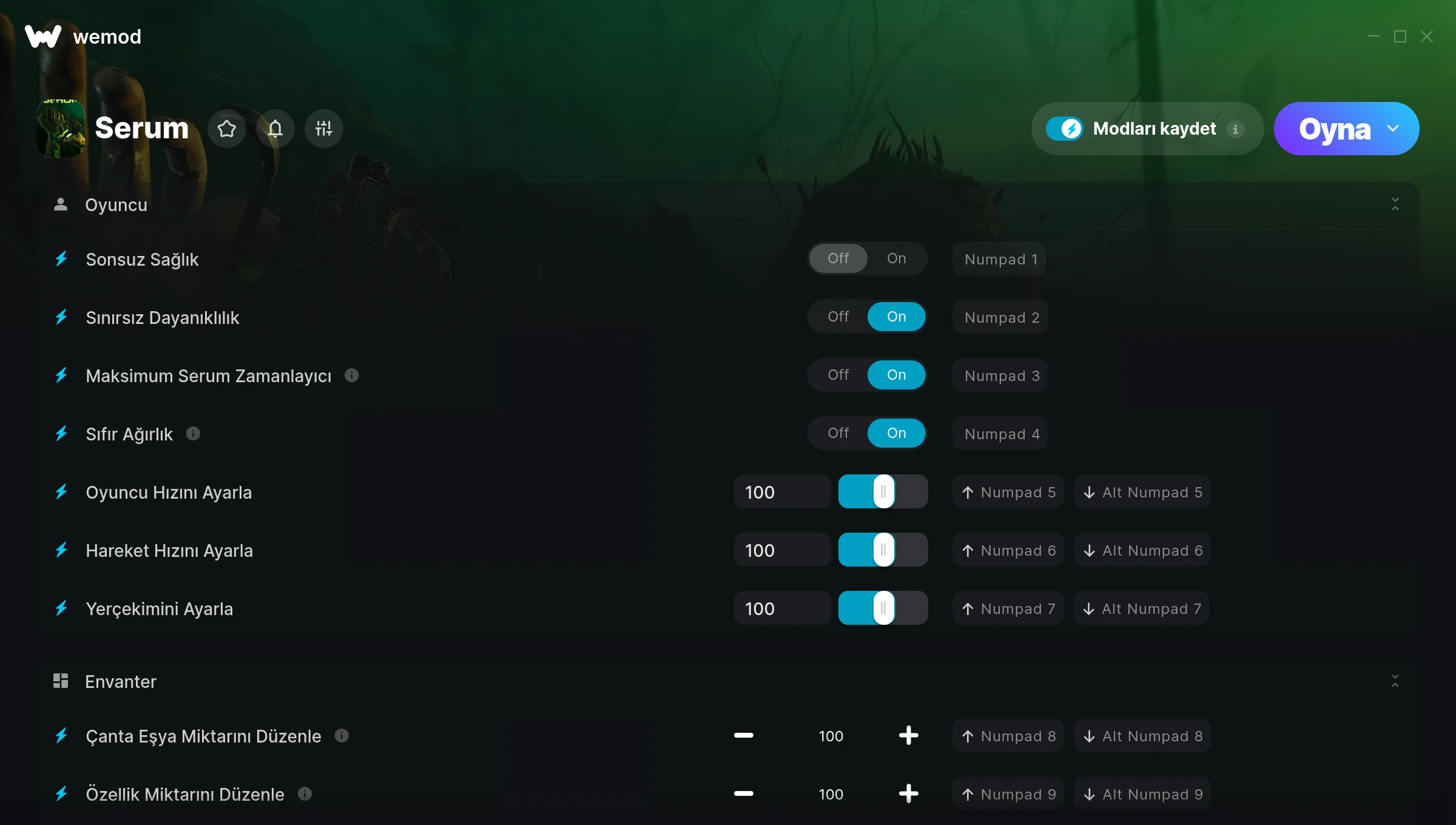Add Serum to favorites with star icon

[x=227, y=129]
